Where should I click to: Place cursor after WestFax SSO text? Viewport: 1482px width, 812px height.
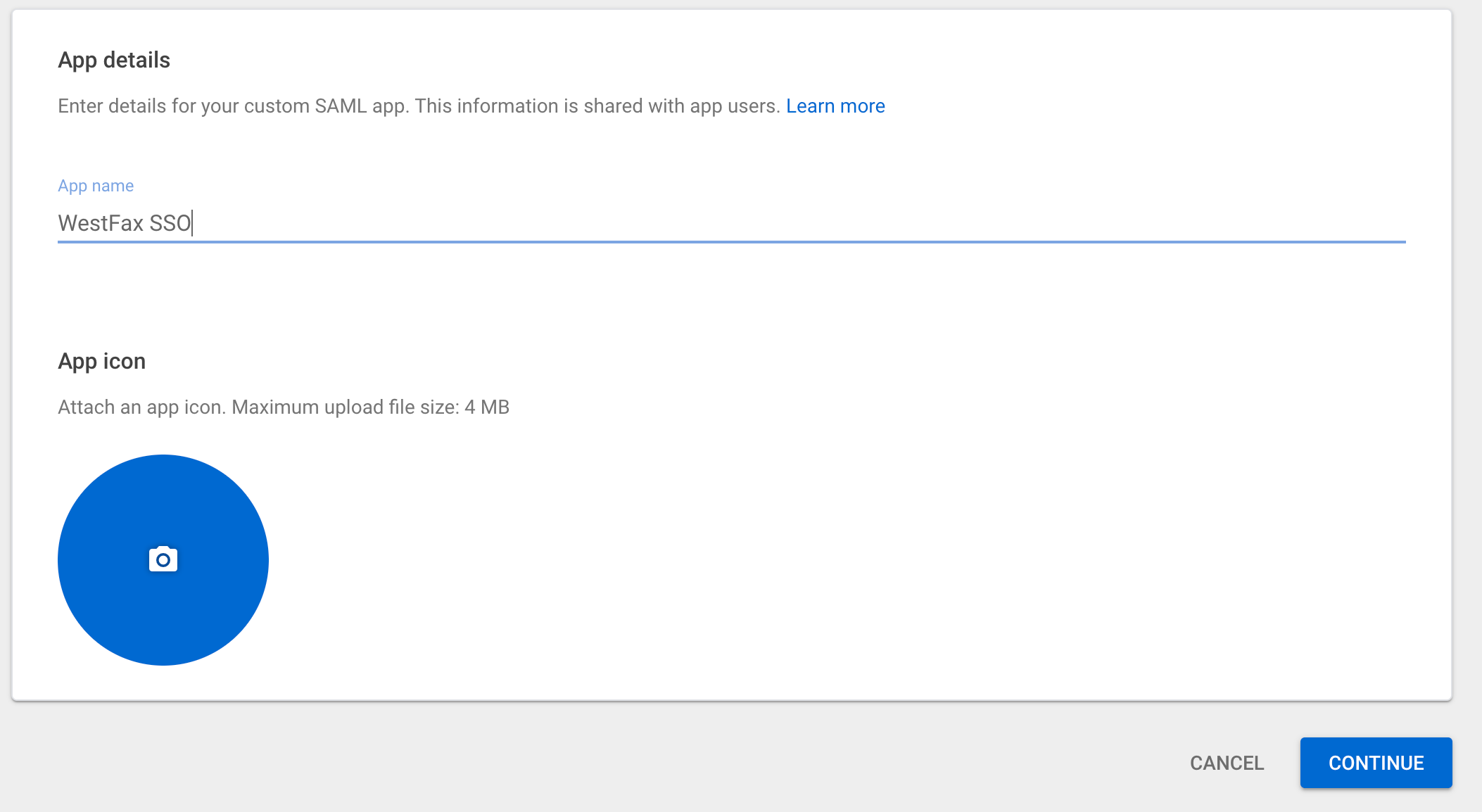pyautogui.click(x=194, y=224)
